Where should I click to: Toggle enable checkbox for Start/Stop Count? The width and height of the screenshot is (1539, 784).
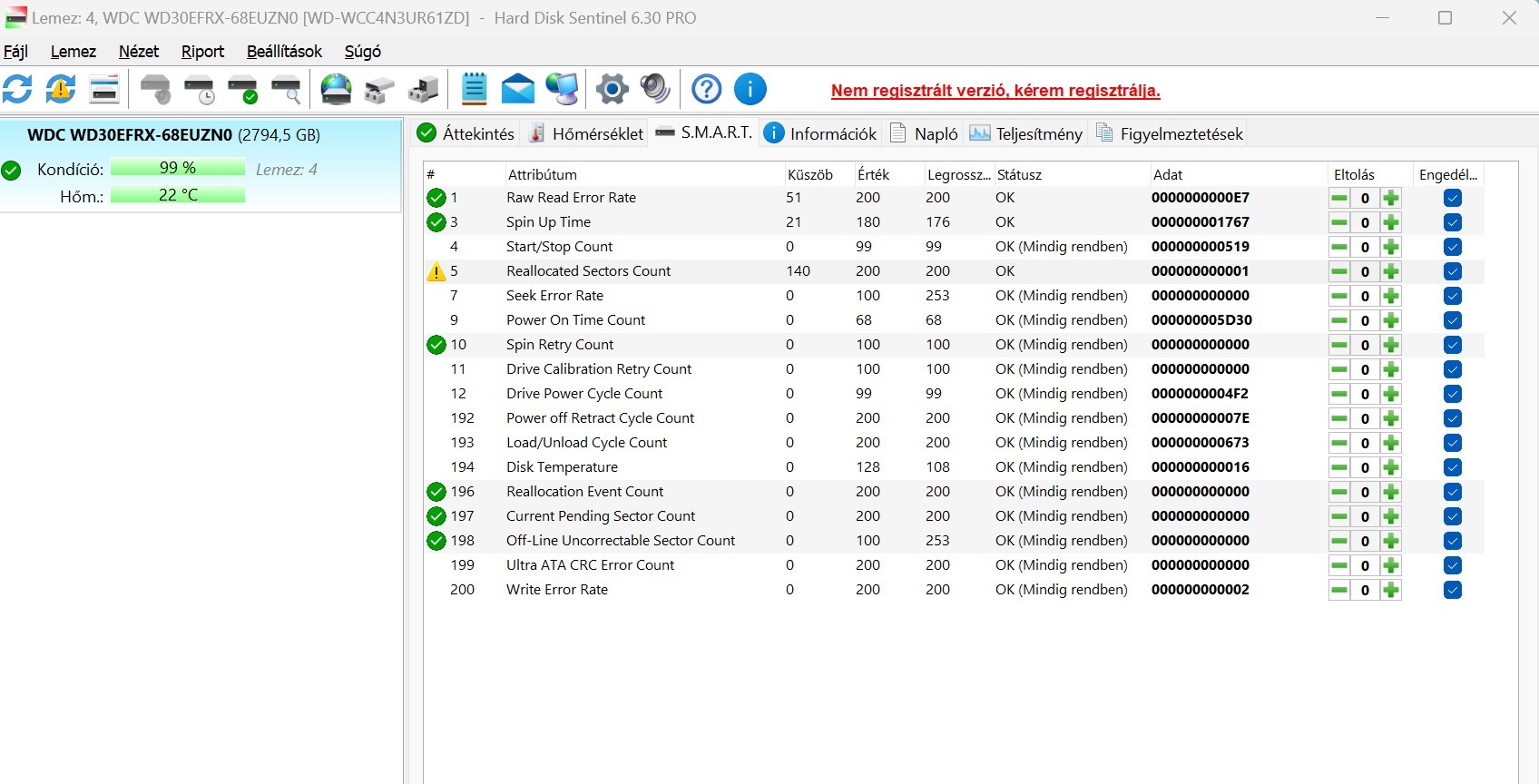1453,247
